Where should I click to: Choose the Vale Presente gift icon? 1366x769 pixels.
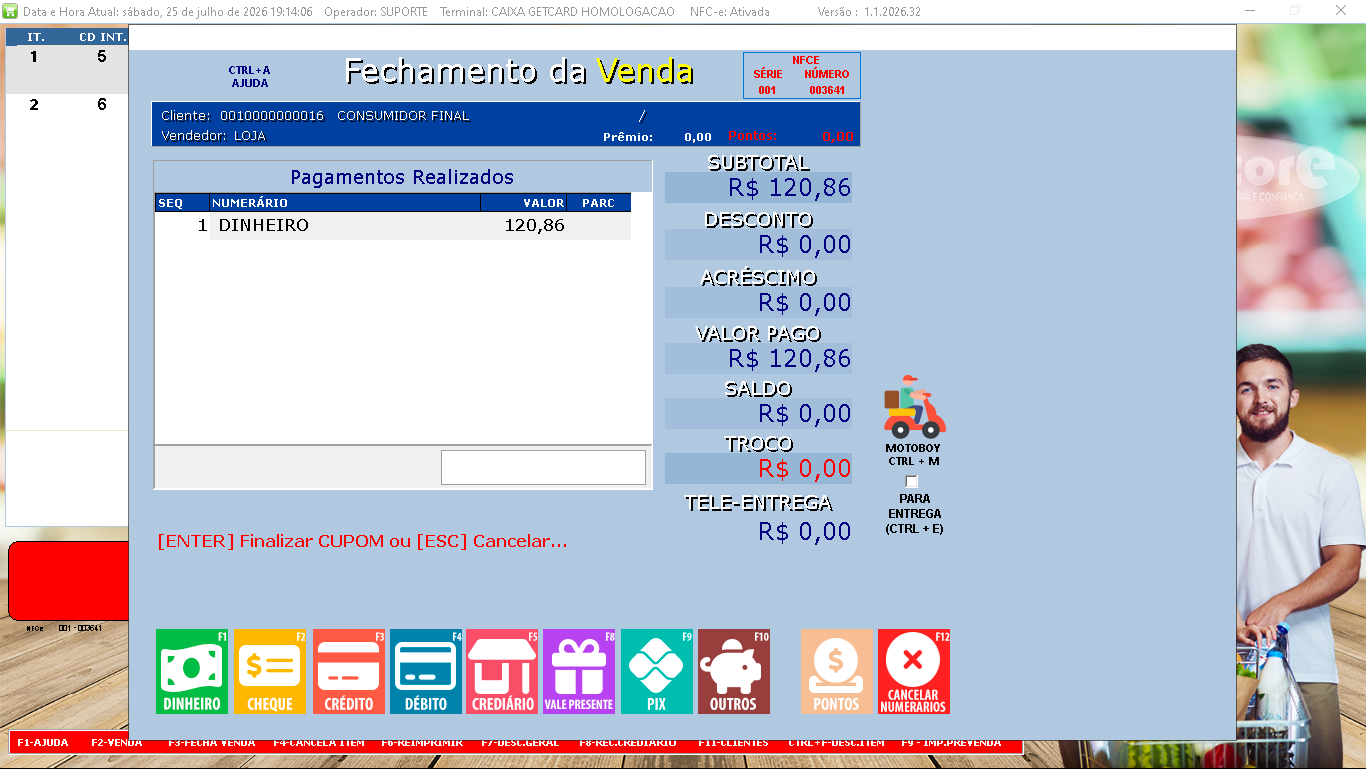coord(579,671)
